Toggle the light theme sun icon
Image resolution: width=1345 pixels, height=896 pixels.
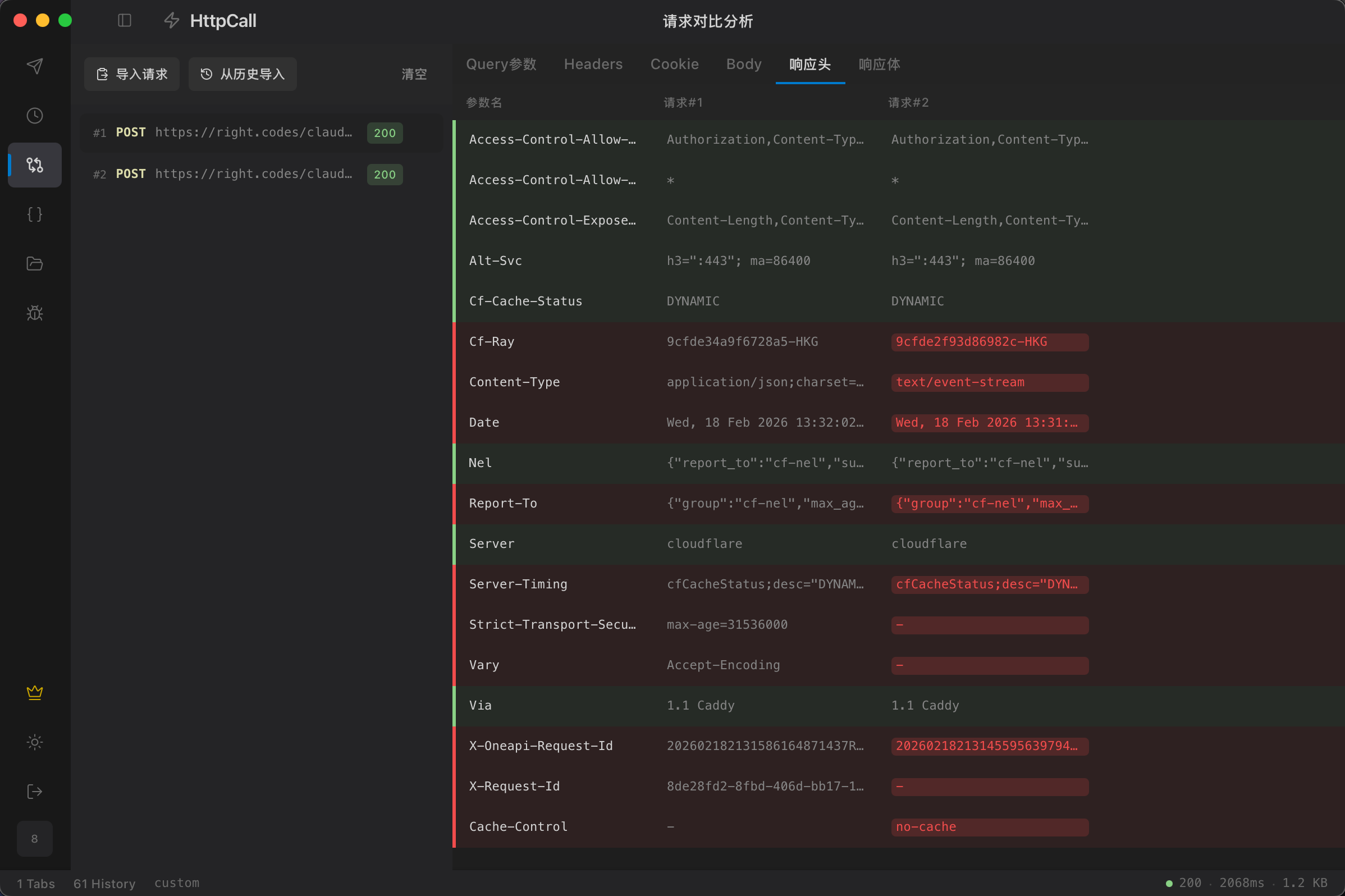(x=34, y=742)
